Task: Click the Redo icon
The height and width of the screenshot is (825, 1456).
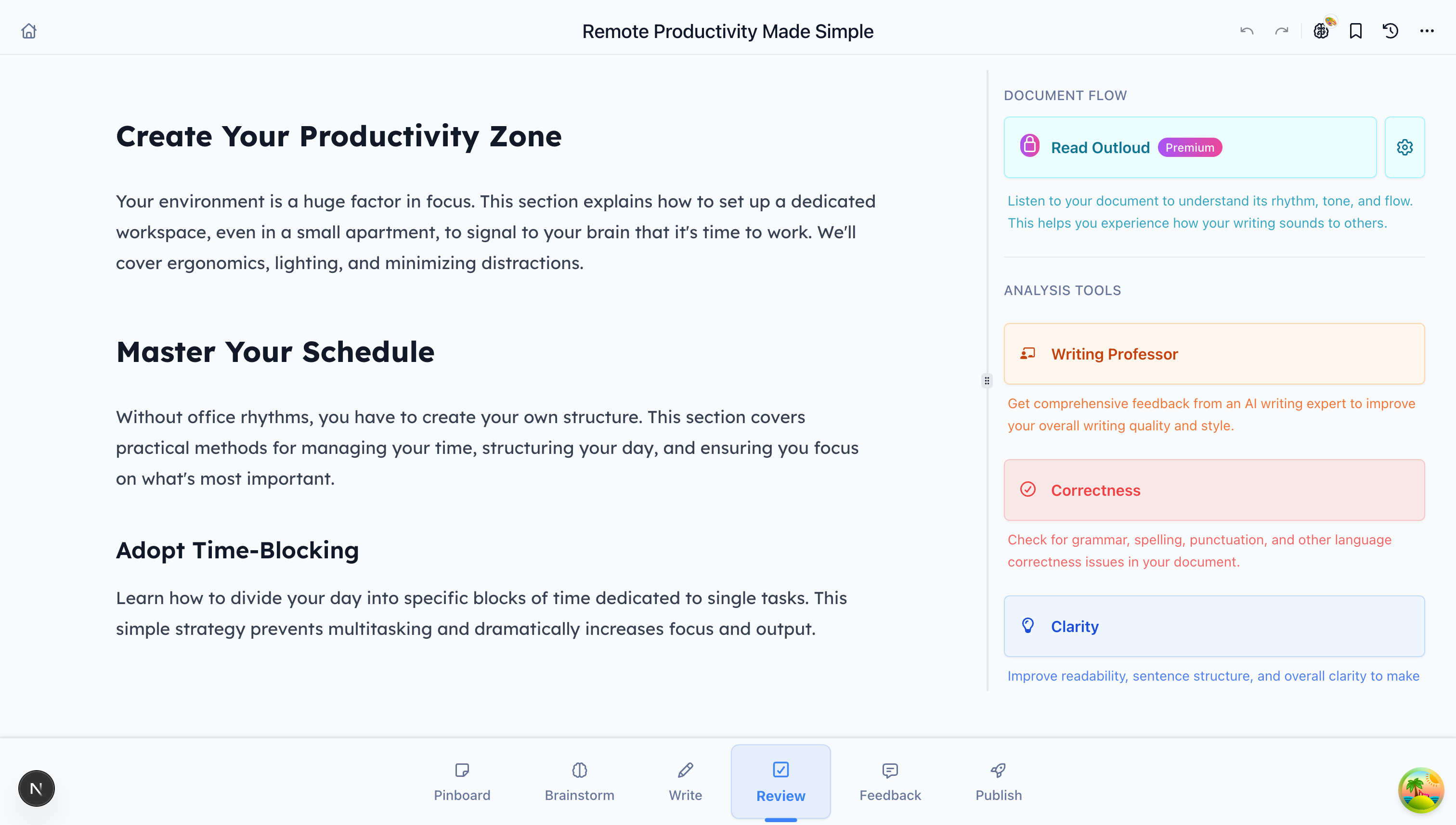Action: click(x=1281, y=31)
